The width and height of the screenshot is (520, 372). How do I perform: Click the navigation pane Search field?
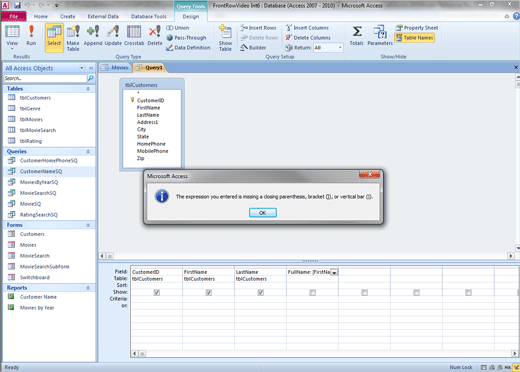(45, 78)
